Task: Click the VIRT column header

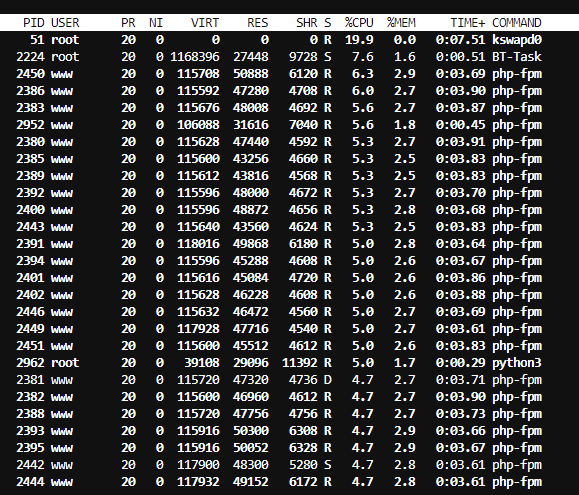Action: click(205, 23)
